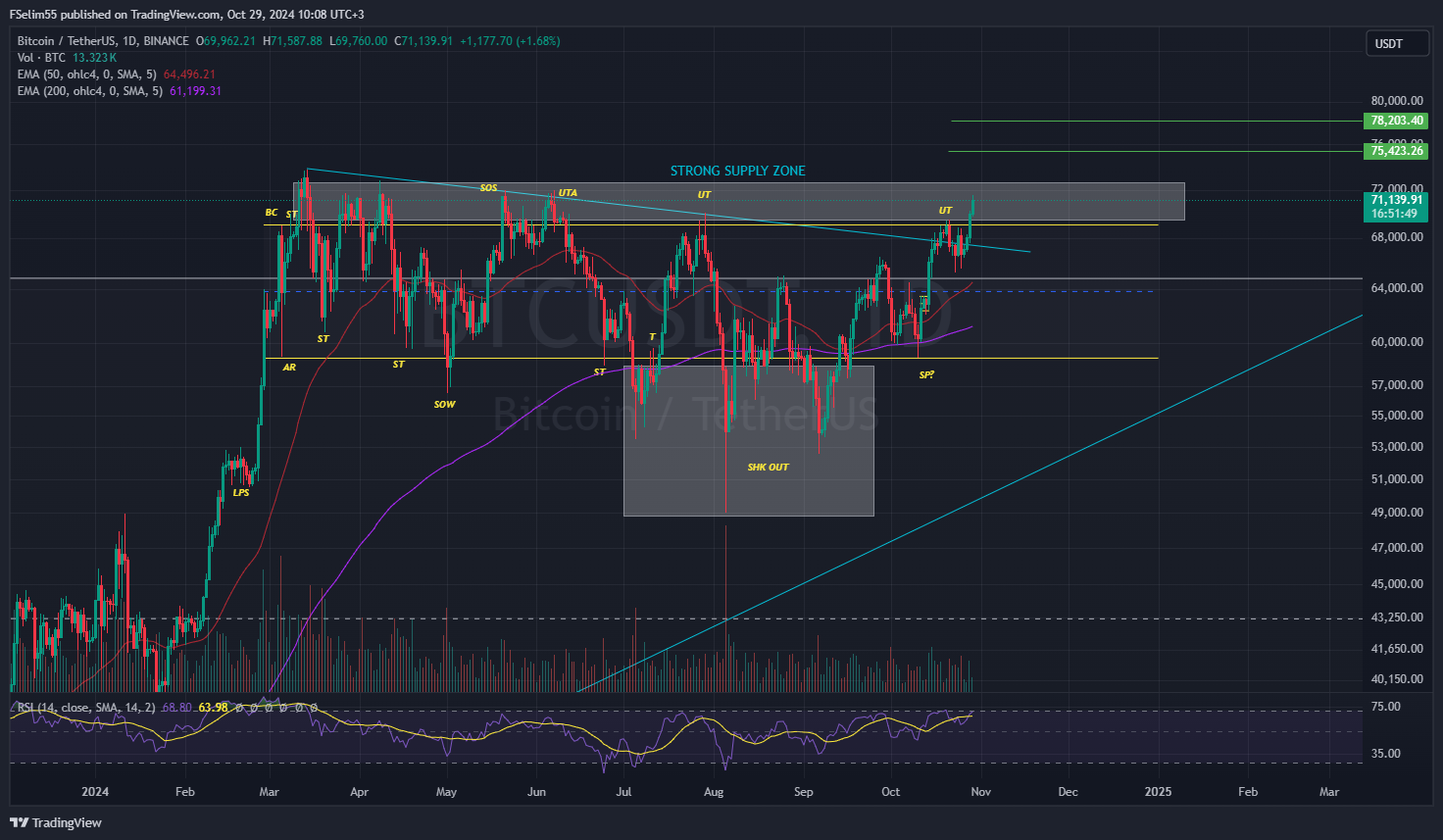Click the STRONG SUPPLY ZONE label

click(738, 171)
